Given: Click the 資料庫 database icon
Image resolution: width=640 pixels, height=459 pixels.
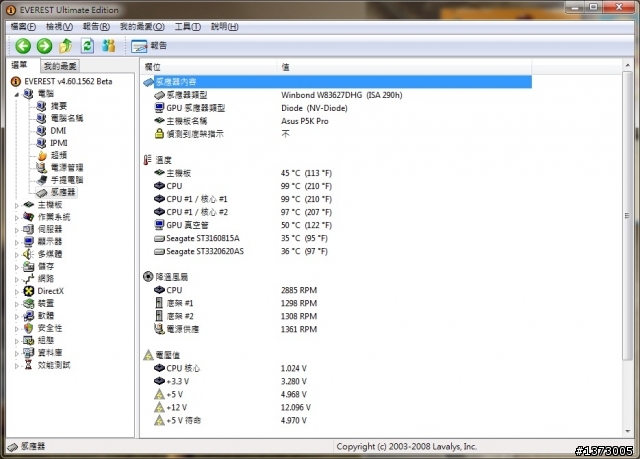Looking at the screenshot, I should click(x=29, y=353).
